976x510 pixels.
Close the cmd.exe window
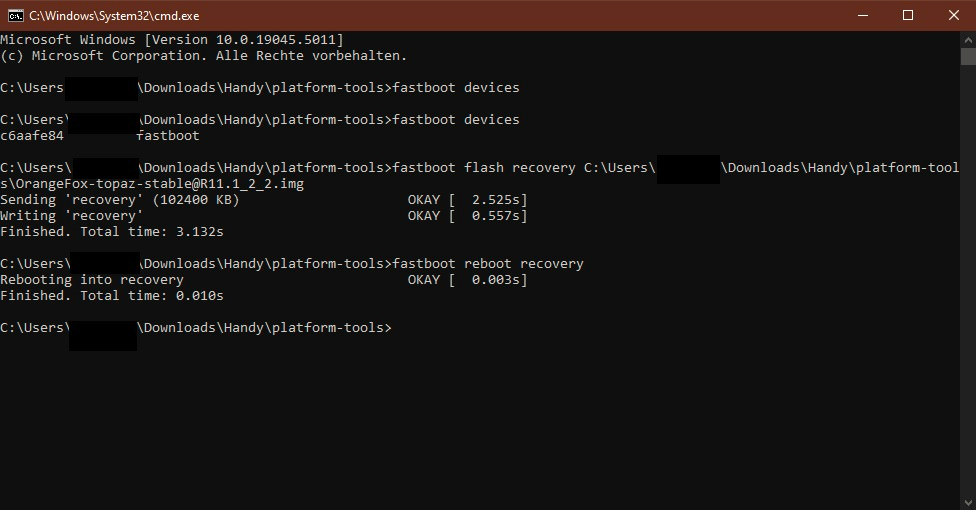tap(953, 15)
